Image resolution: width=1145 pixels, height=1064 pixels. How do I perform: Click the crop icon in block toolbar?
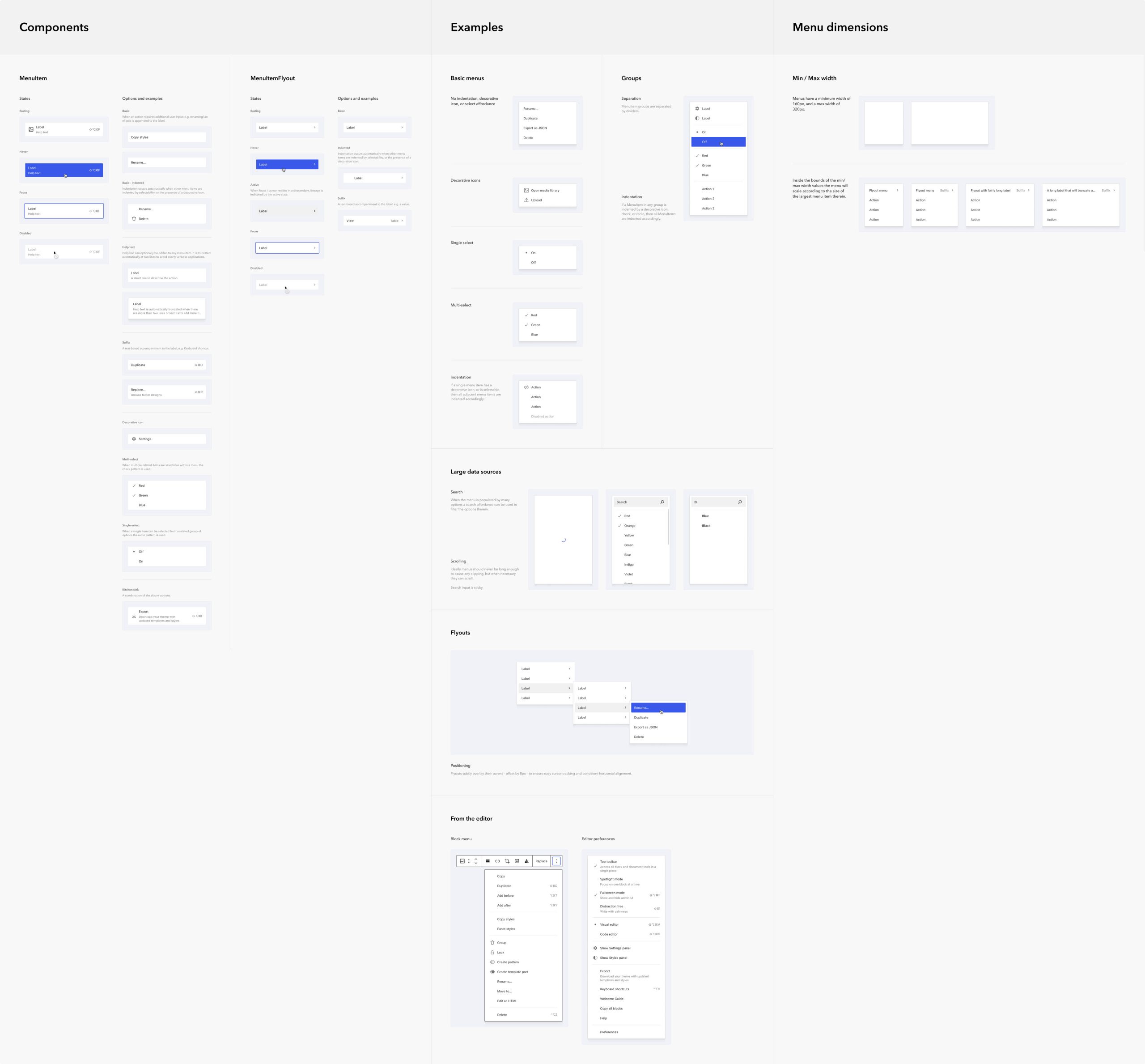pyautogui.click(x=507, y=861)
